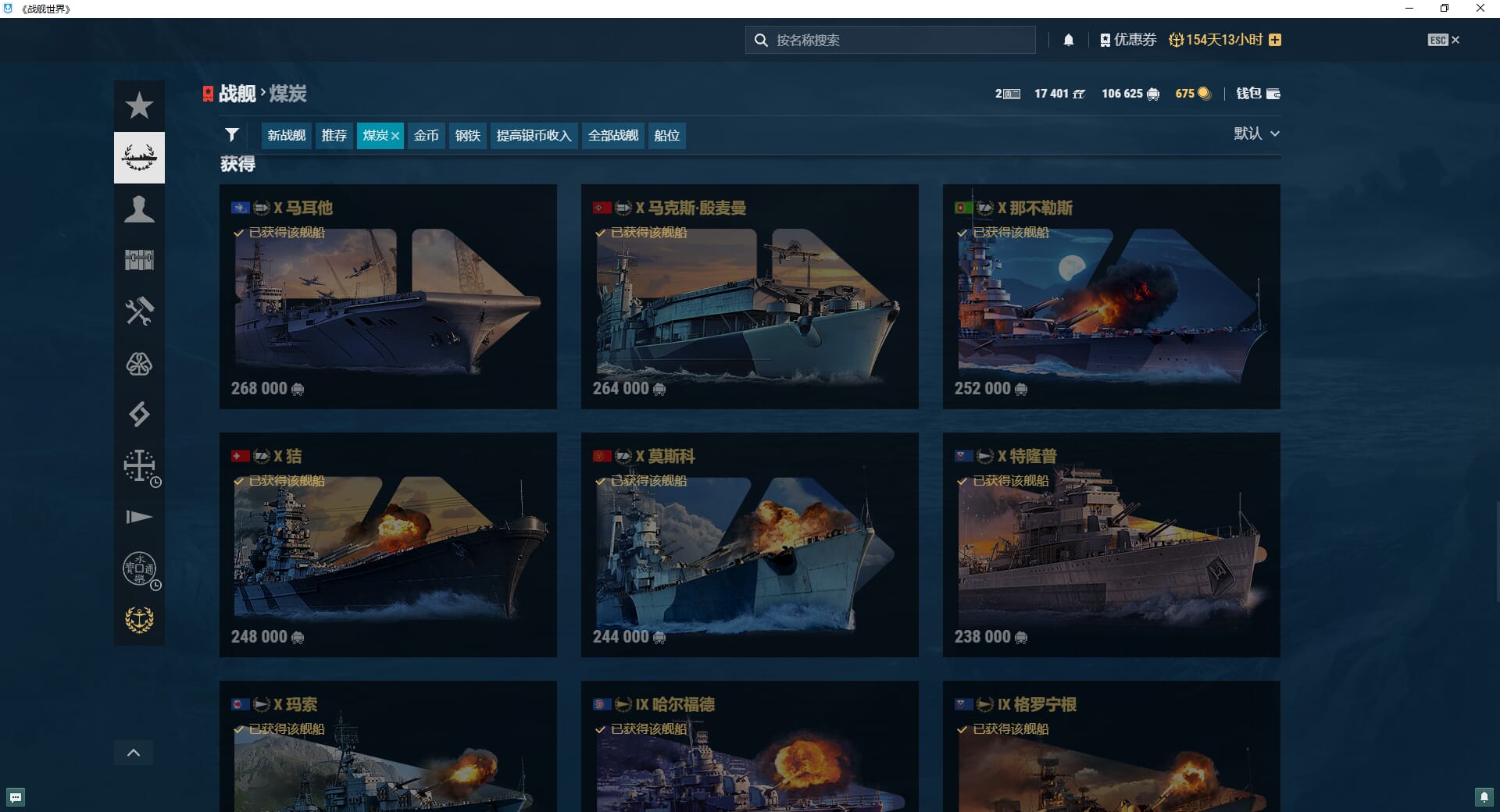
Task: Toggle the 钢铁 filter chip
Action: tap(467, 136)
